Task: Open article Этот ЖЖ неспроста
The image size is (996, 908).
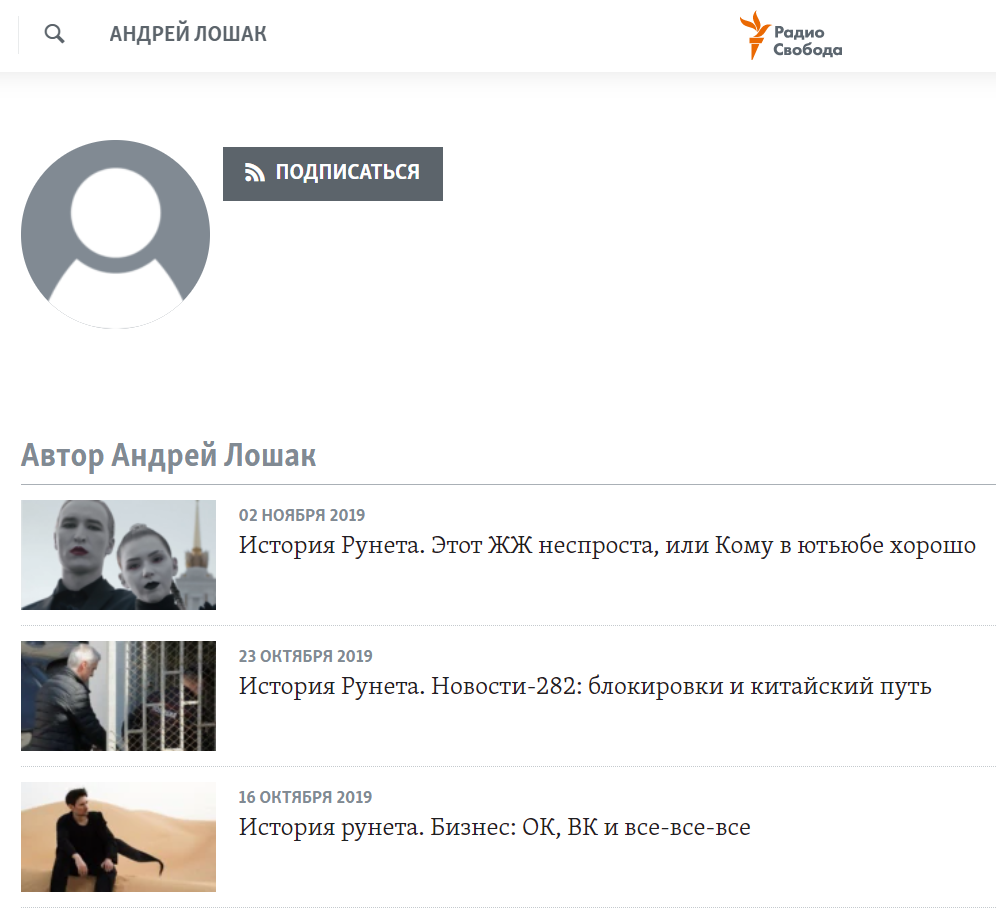Action: [x=607, y=545]
